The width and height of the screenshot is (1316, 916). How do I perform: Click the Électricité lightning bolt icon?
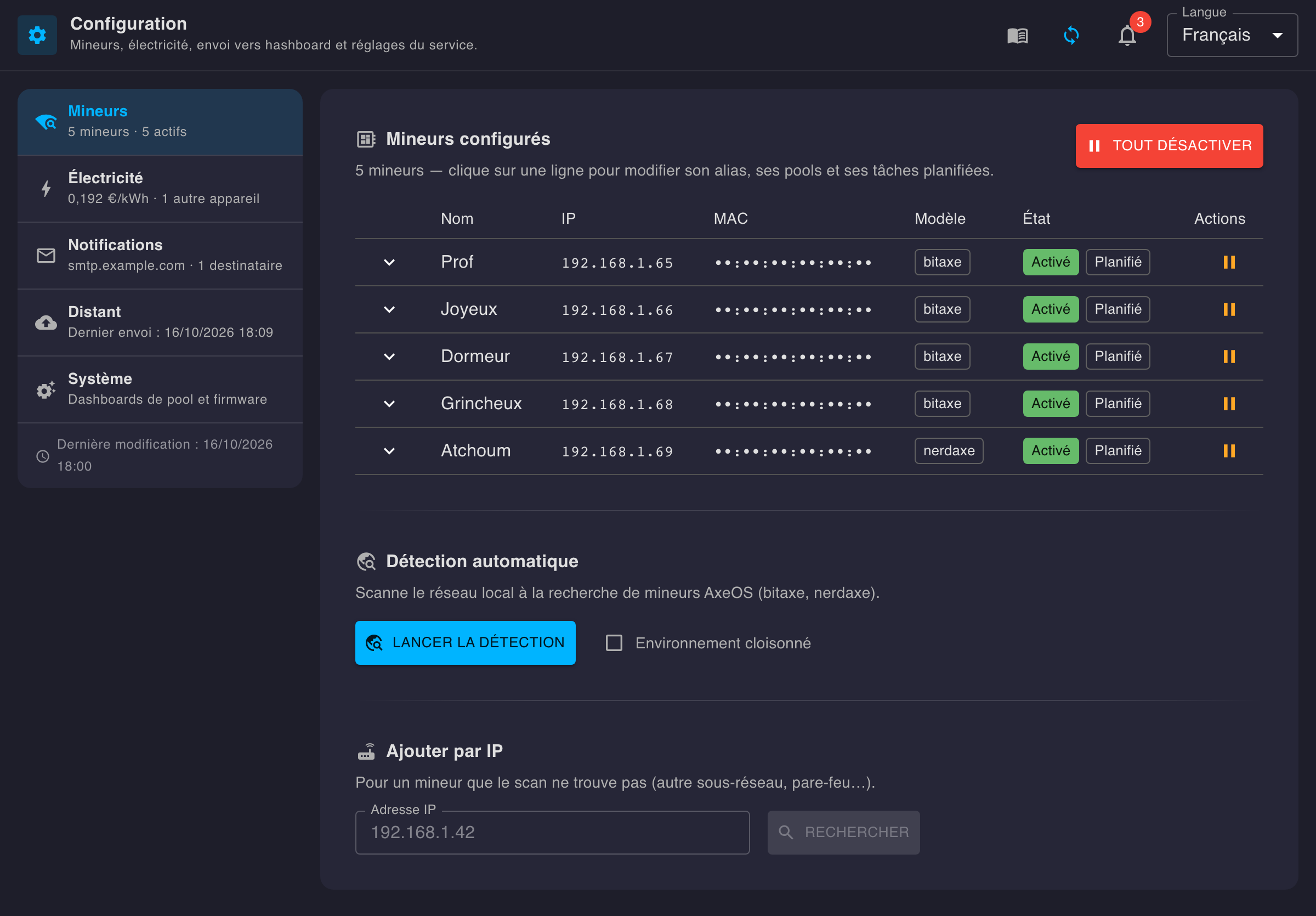point(47,188)
